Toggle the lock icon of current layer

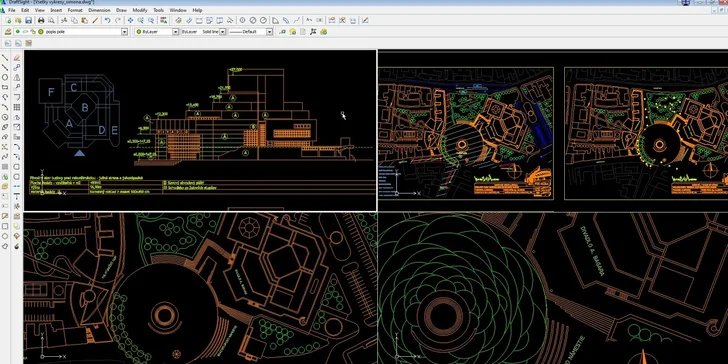click(33, 32)
